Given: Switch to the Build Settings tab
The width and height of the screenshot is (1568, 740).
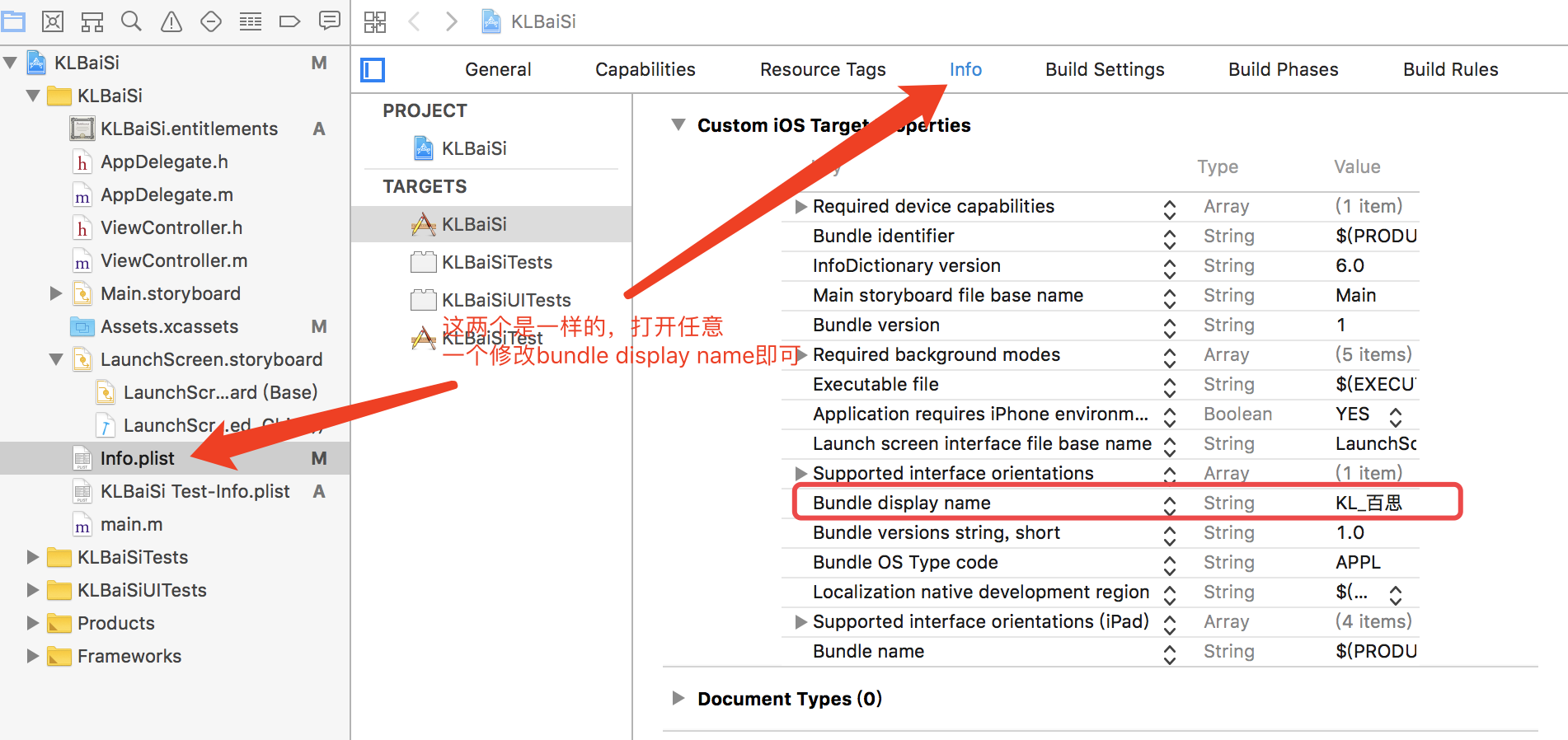Looking at the screenshot, I should pos(1105,70).
